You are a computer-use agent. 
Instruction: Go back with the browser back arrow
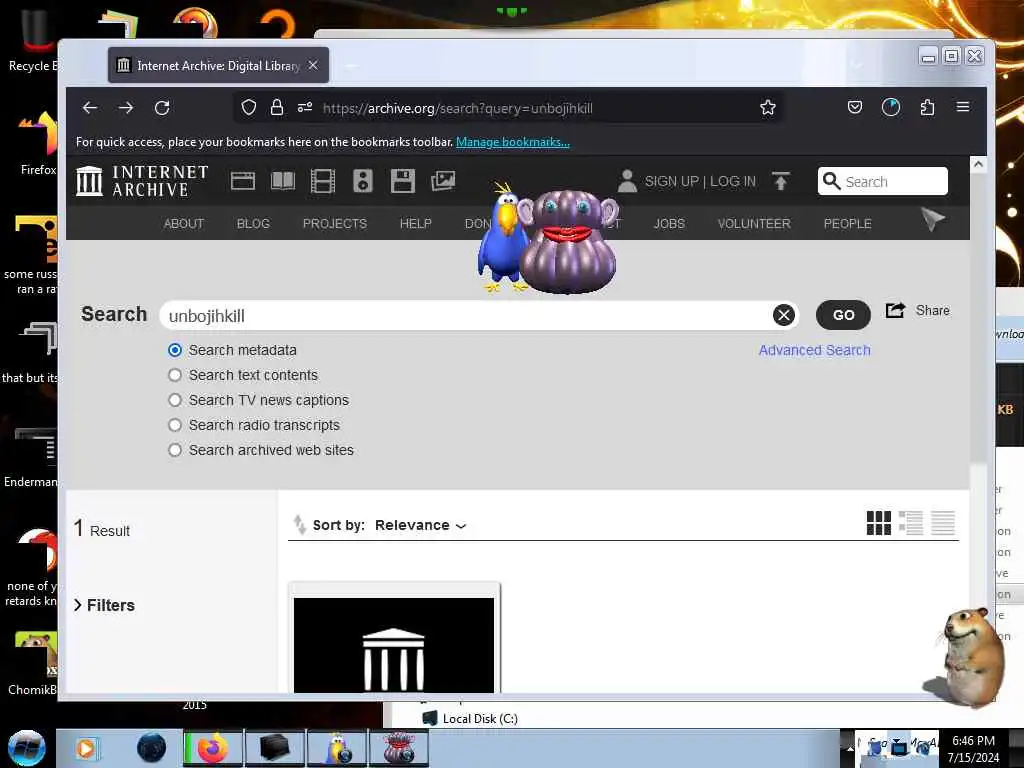click(x=90, y=108)
